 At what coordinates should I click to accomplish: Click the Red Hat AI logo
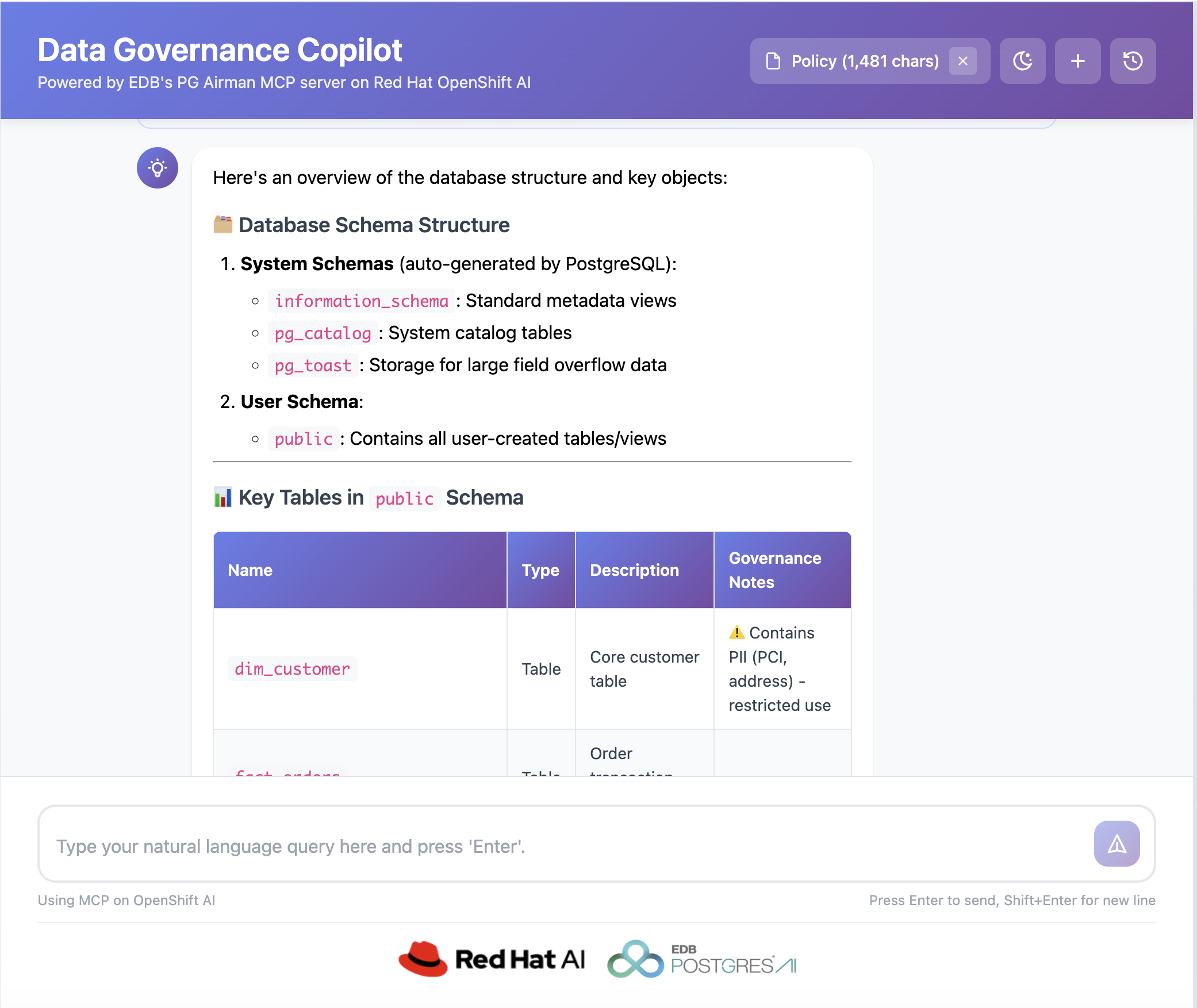(x=492, y=959)
